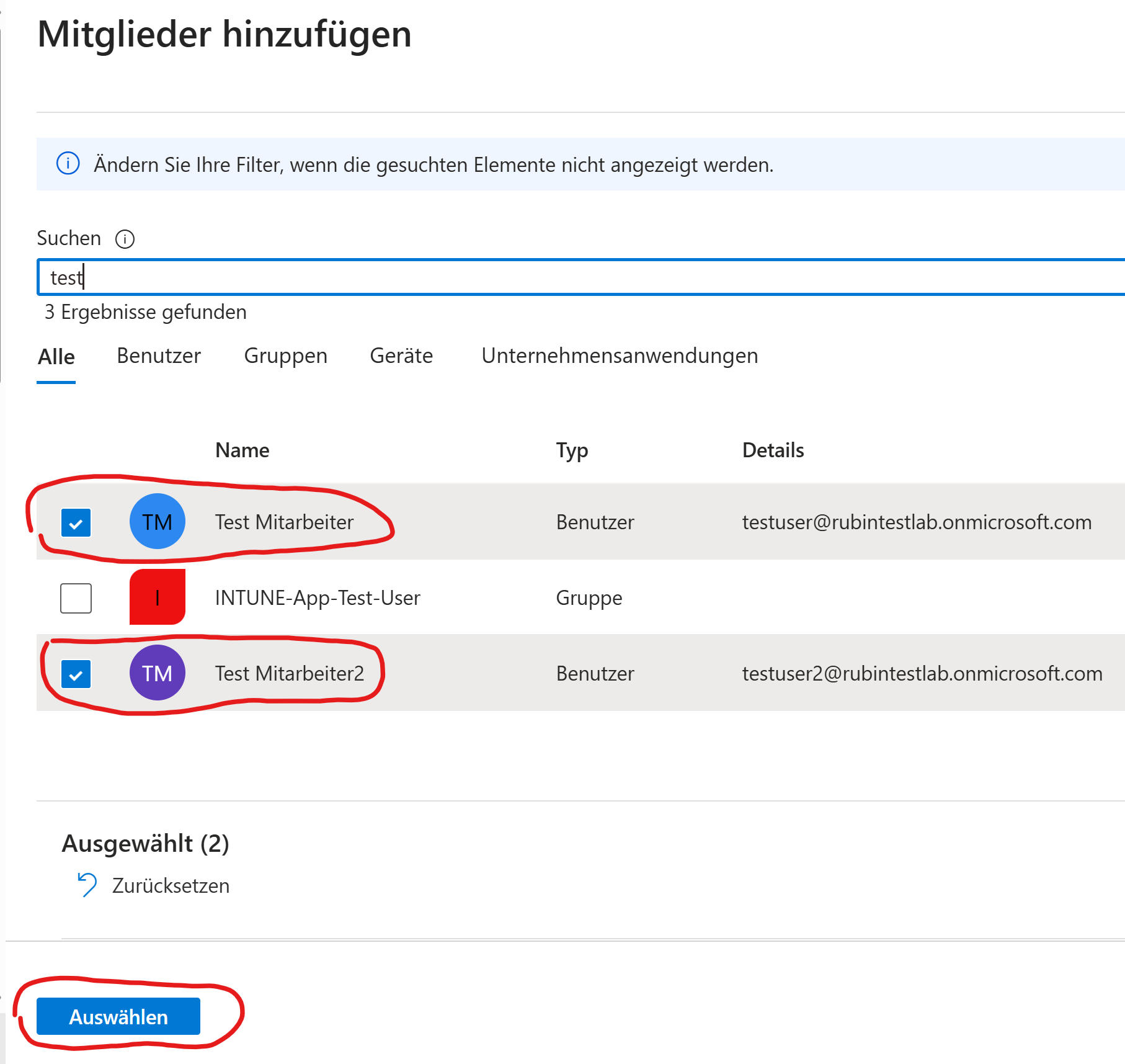
Task: Click the info icon next to Suchen
Action: click(125, 239)
